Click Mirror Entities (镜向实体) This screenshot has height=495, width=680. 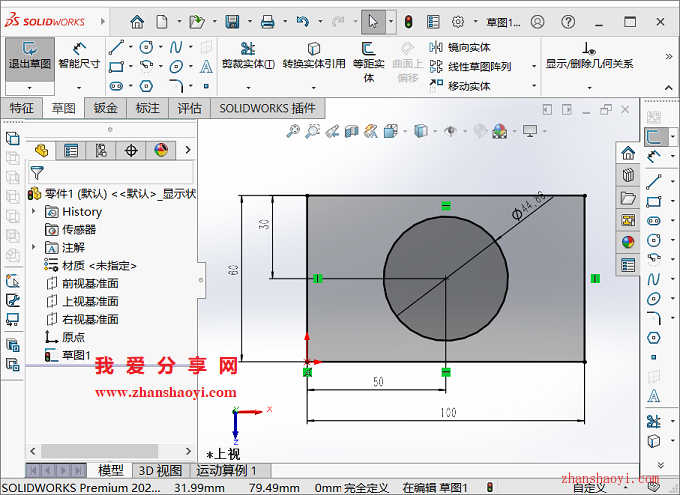coord(460,47)
